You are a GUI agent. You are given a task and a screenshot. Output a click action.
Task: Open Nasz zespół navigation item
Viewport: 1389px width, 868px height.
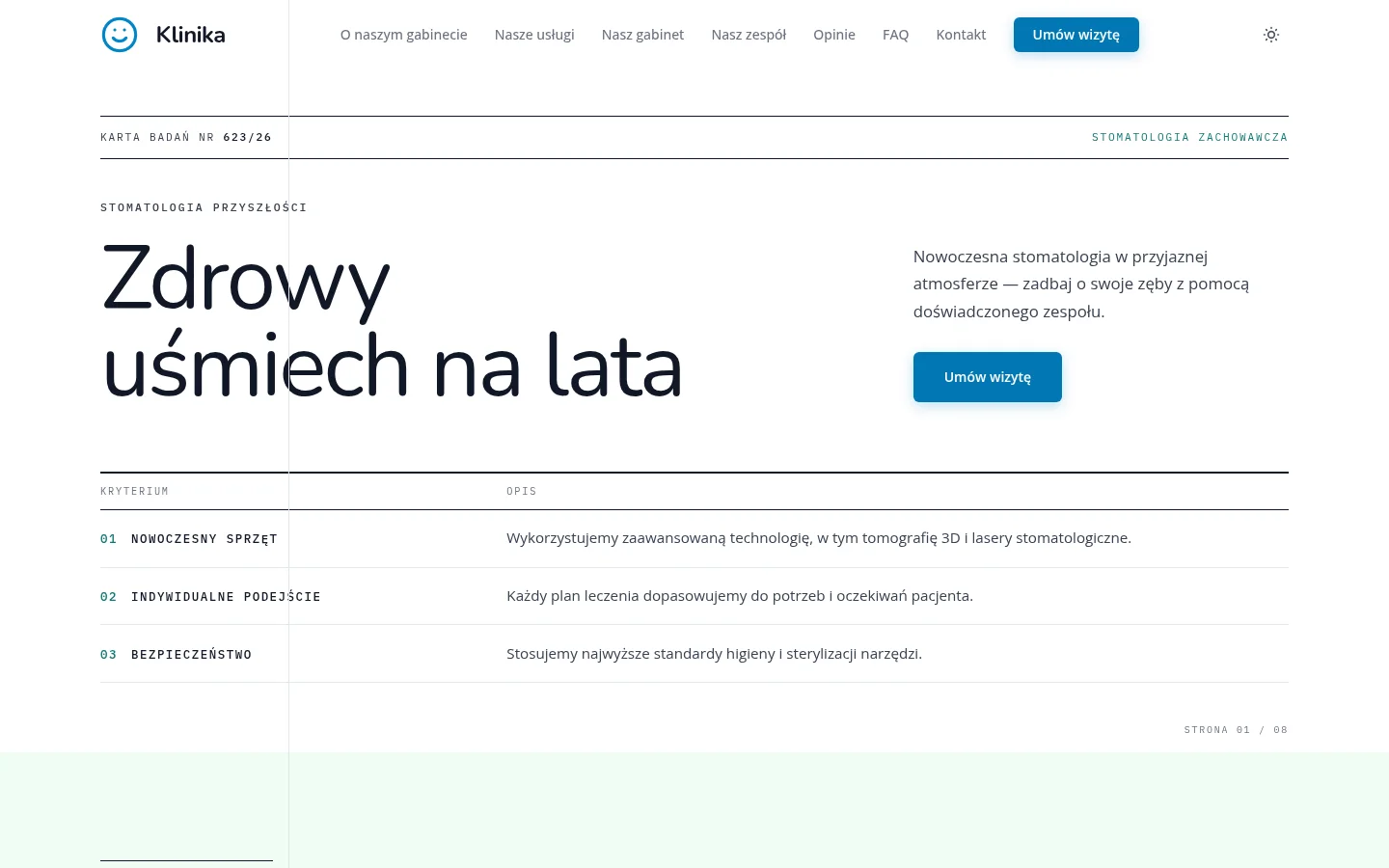coord(749,35)
